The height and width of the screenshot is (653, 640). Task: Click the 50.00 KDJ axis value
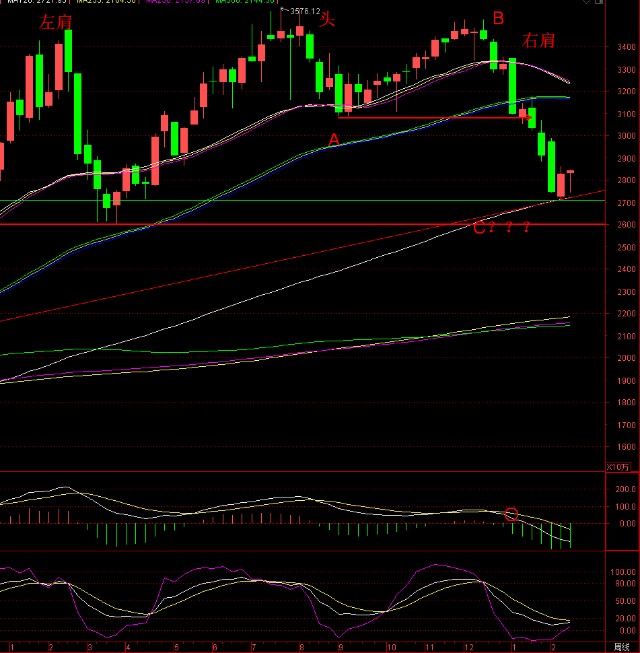click(625, 601)
